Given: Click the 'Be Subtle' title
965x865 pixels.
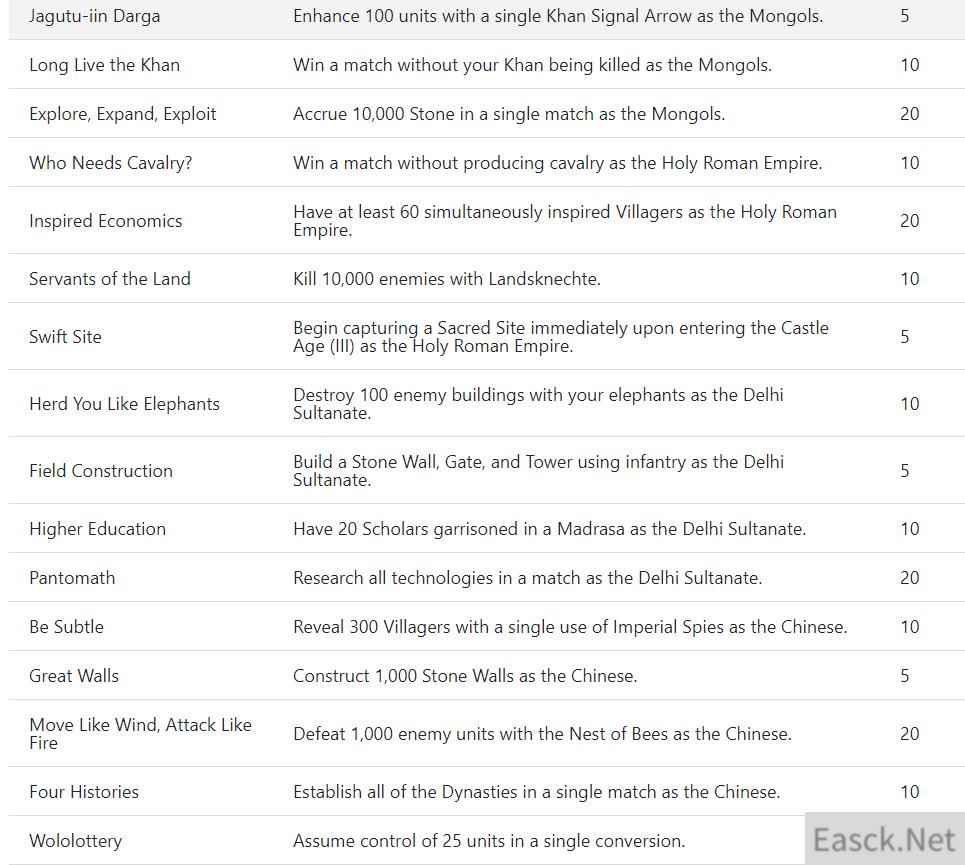Looking at the screenshot, I should 66,626.
